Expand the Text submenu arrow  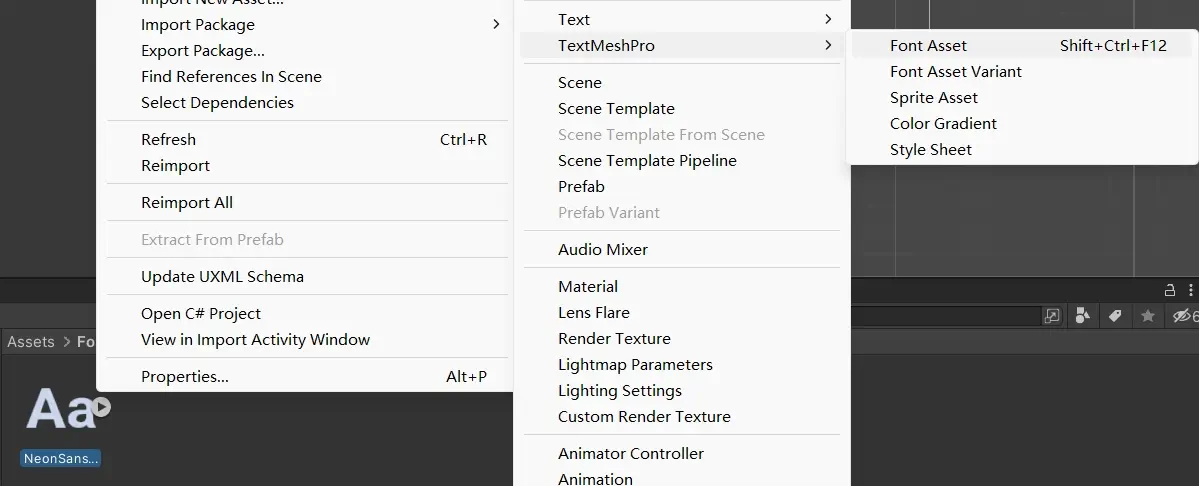click(x=828, y=19)
